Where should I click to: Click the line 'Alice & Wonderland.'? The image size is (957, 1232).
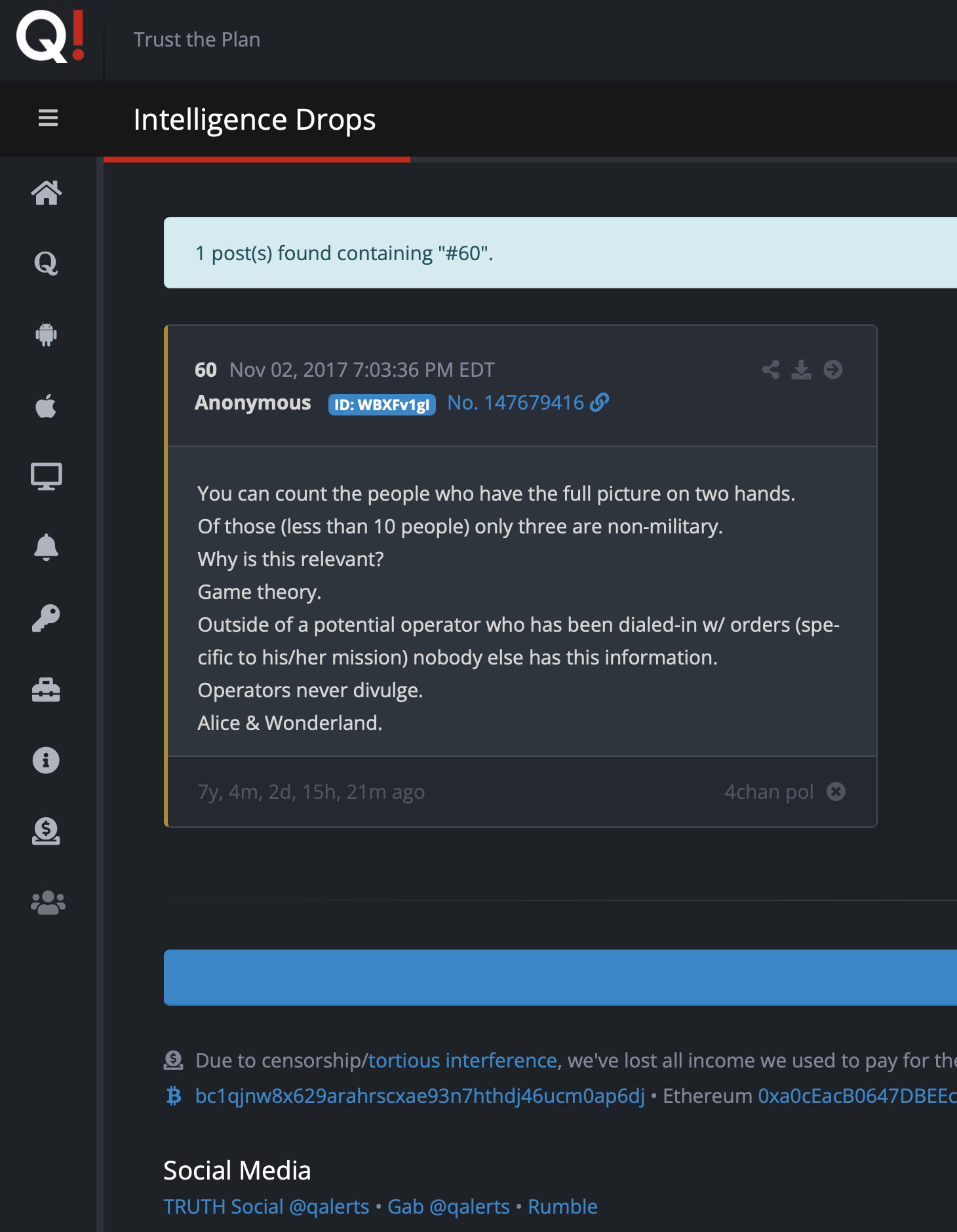click(x=290, y=723)
